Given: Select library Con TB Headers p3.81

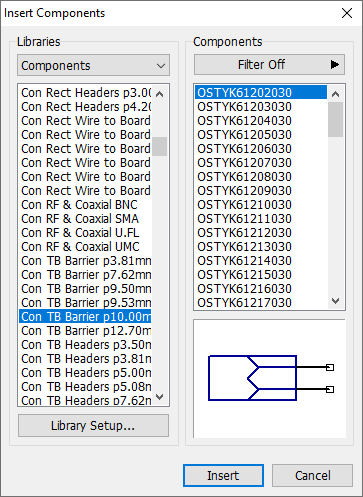Looking at the screenshot, I should (x=86, y=359).
